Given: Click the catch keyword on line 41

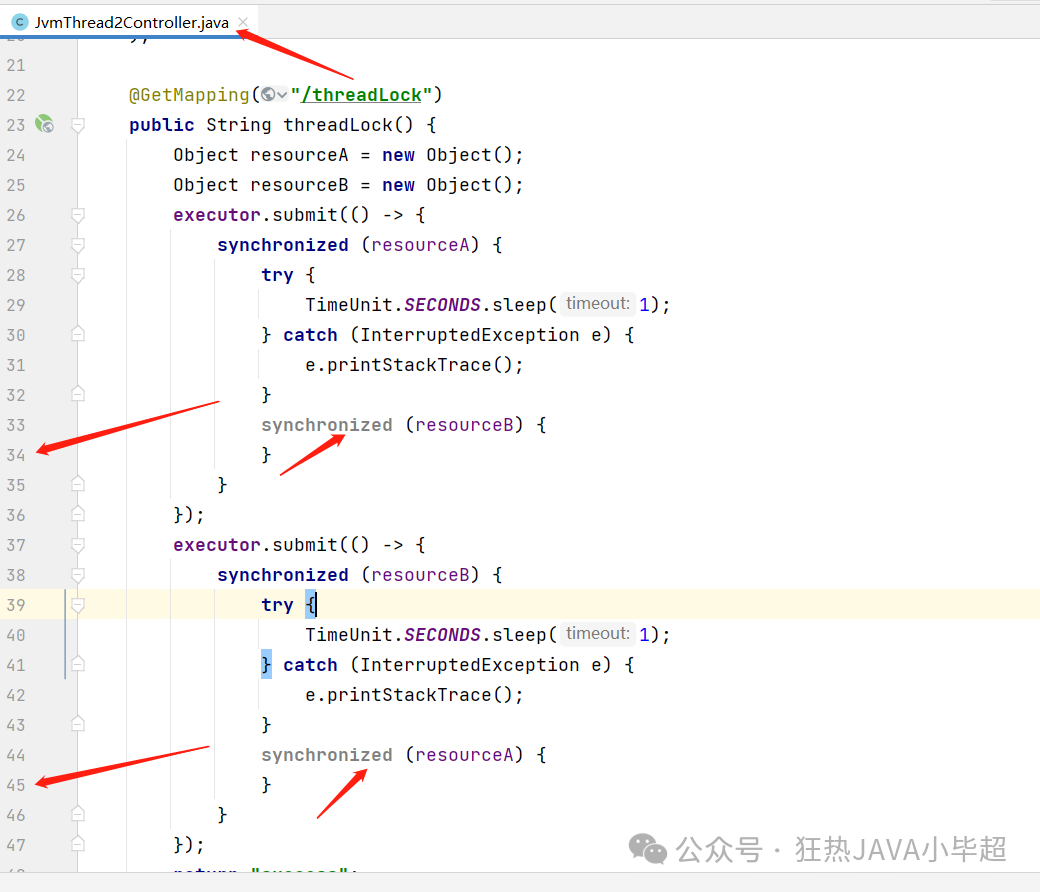Looking at the screenshot, I should [310, 665].
